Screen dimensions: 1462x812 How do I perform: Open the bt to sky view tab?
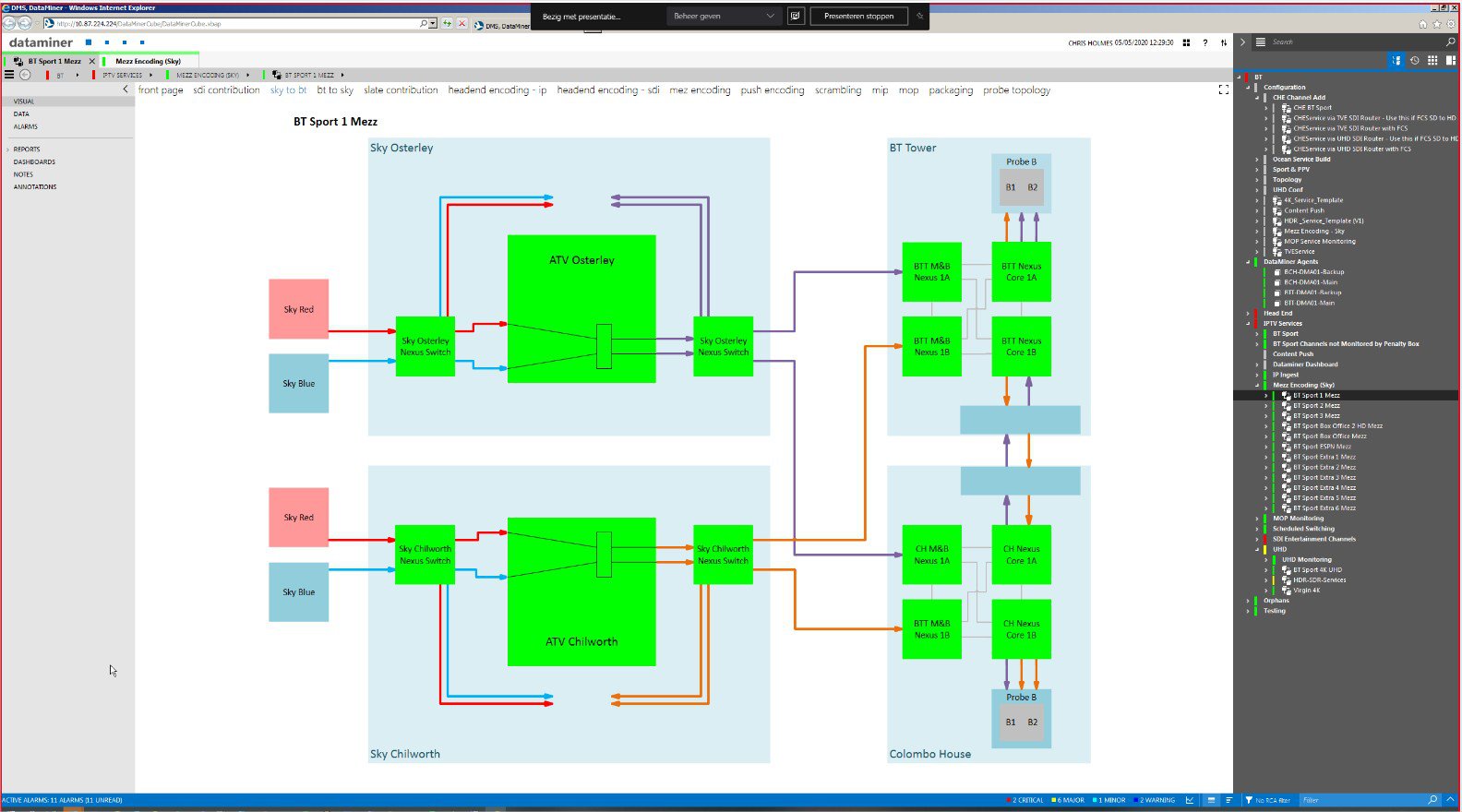click(335, 90)
